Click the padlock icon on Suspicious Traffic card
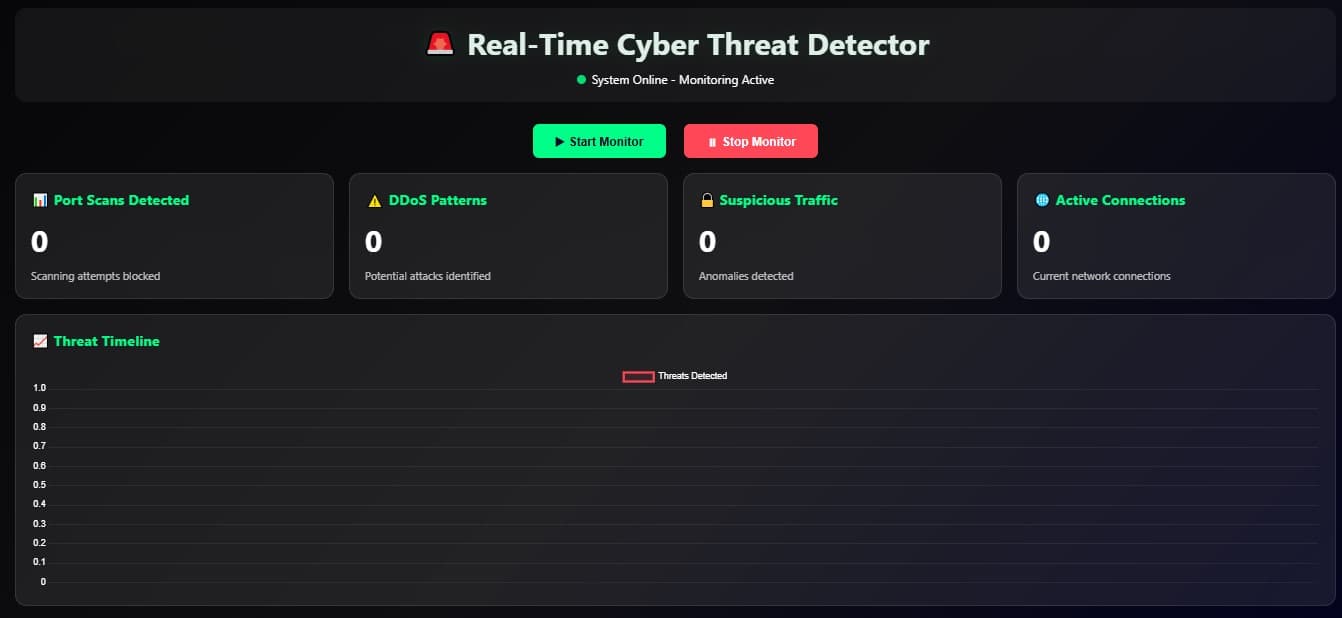The image size is (1342, 618). (708, 200)
